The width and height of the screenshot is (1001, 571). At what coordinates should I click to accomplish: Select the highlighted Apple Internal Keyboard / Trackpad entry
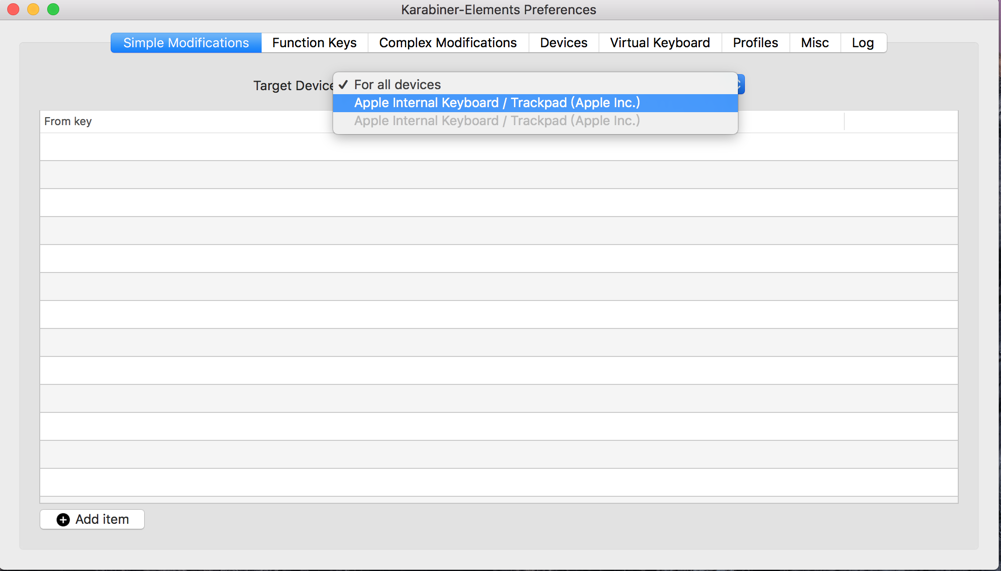click(535, 103)
